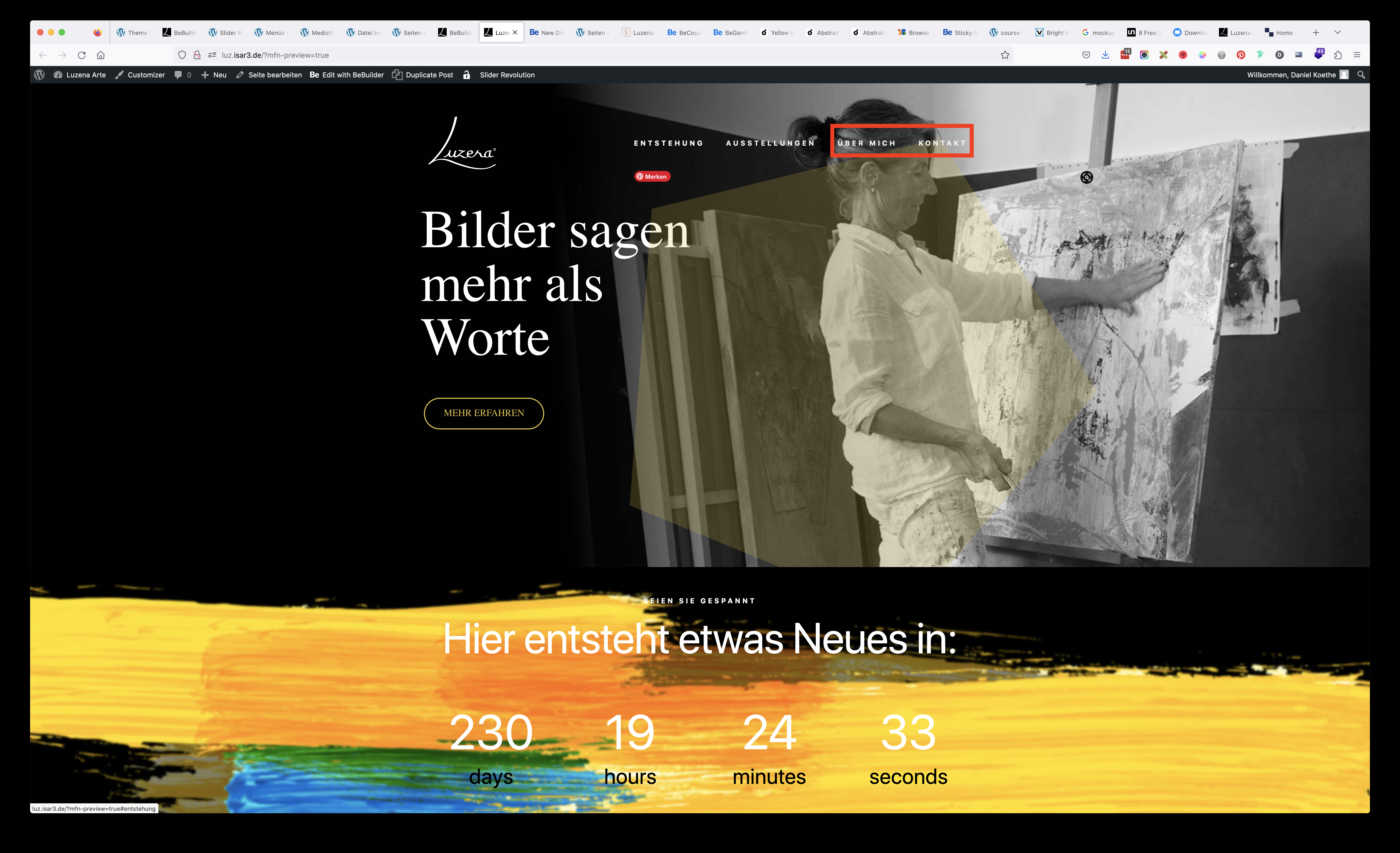Go back with the browser back arrow

[x=43, y=55]
